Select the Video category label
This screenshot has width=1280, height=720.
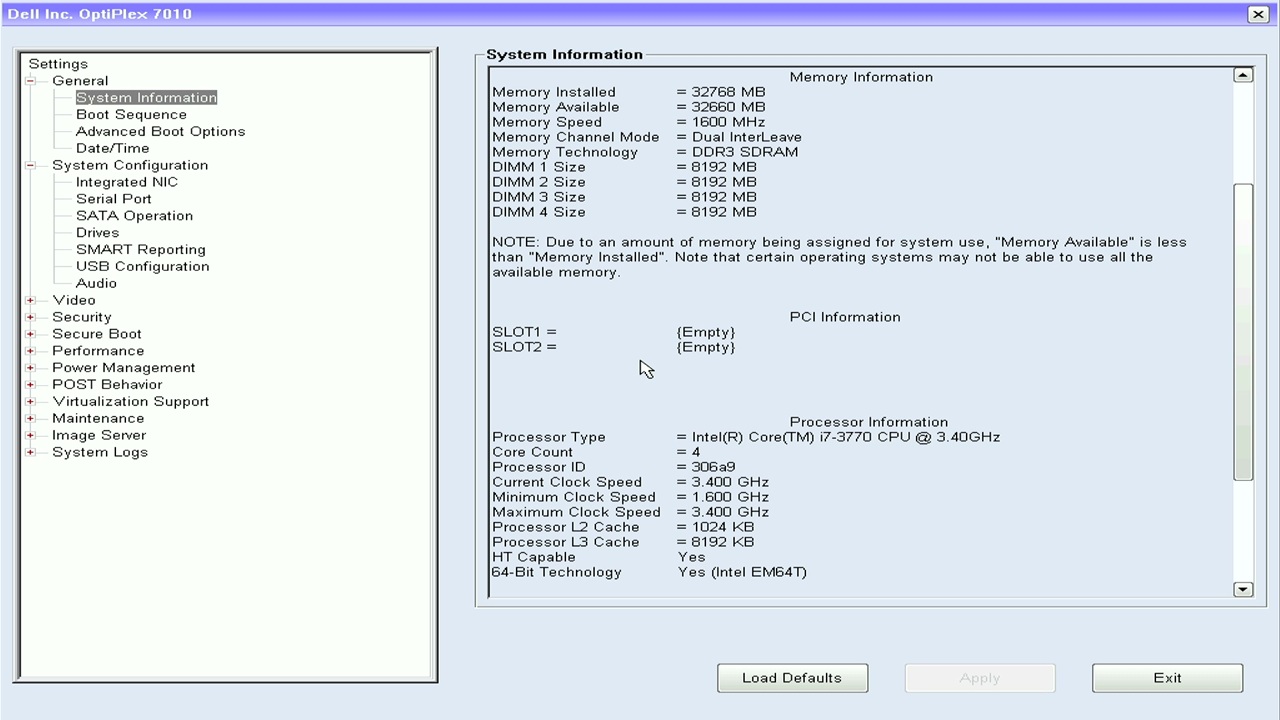click(74, 300)
